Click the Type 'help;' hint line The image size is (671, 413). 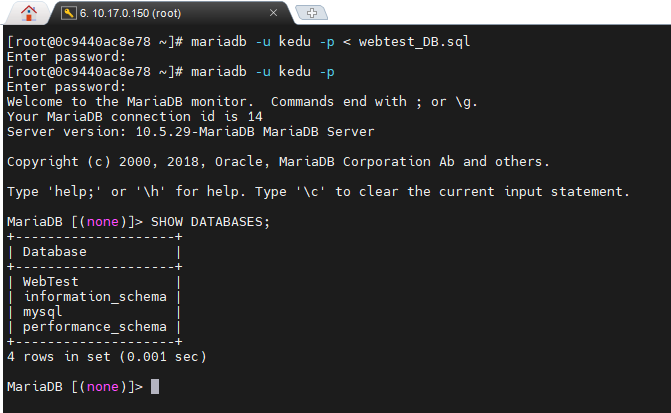pyautogui.click(x=318, y=191)
